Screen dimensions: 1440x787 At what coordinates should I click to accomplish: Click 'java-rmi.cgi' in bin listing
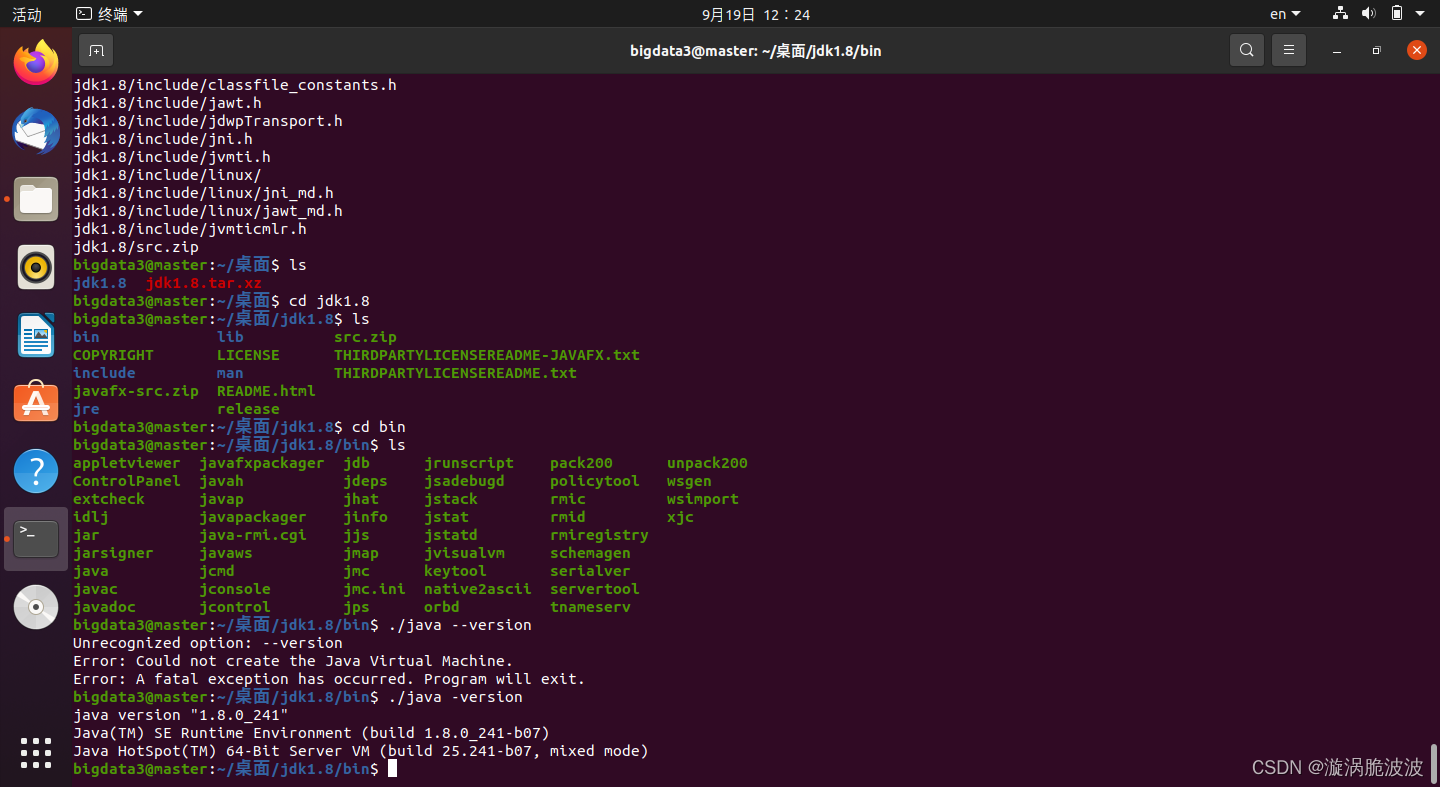pos(253,535)
